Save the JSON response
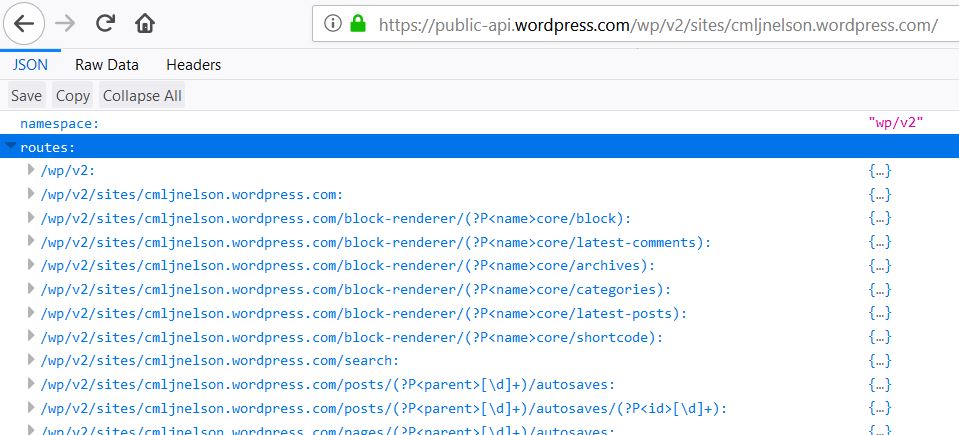959x435 pixels. 26,96
